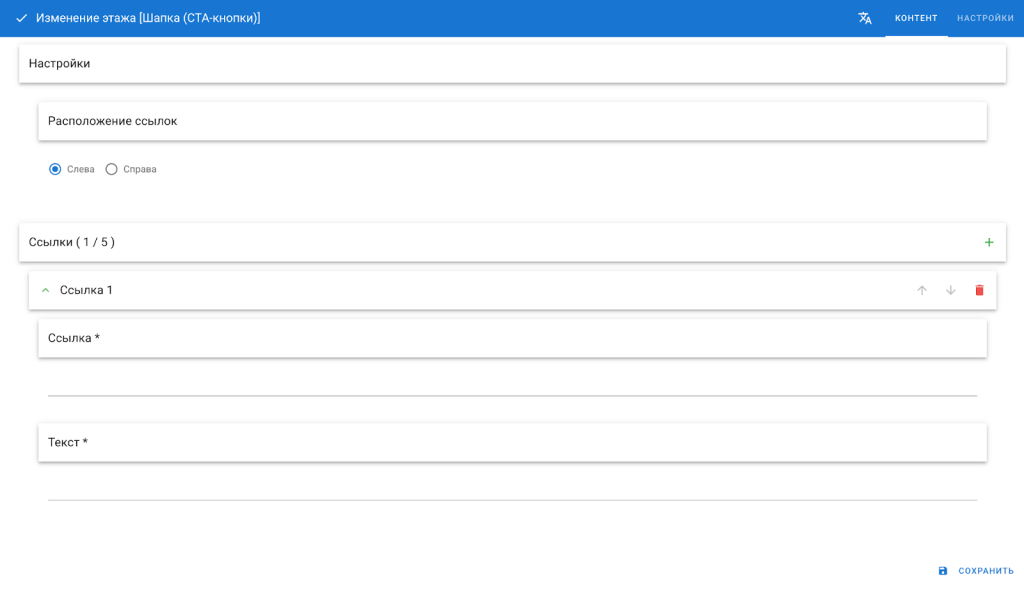Select the Слева radio option
1024x590 pixels.
click(x=56, y=169)
